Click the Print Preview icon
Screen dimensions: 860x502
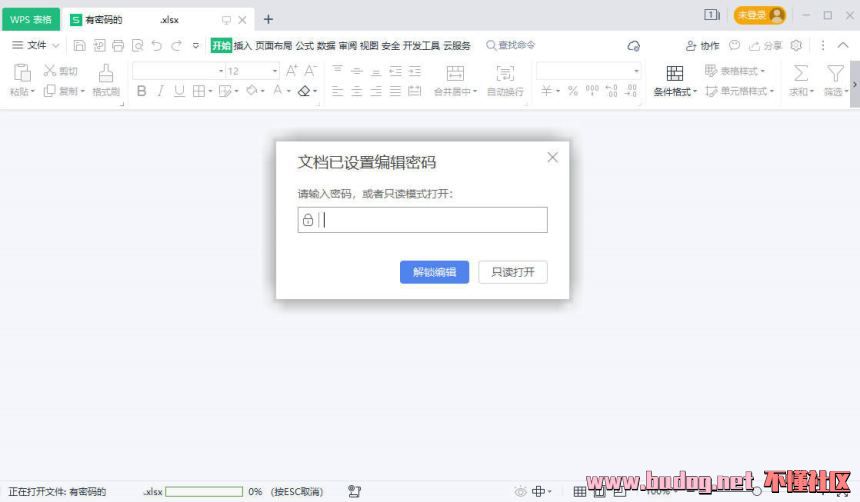click(x=137, y=46)
